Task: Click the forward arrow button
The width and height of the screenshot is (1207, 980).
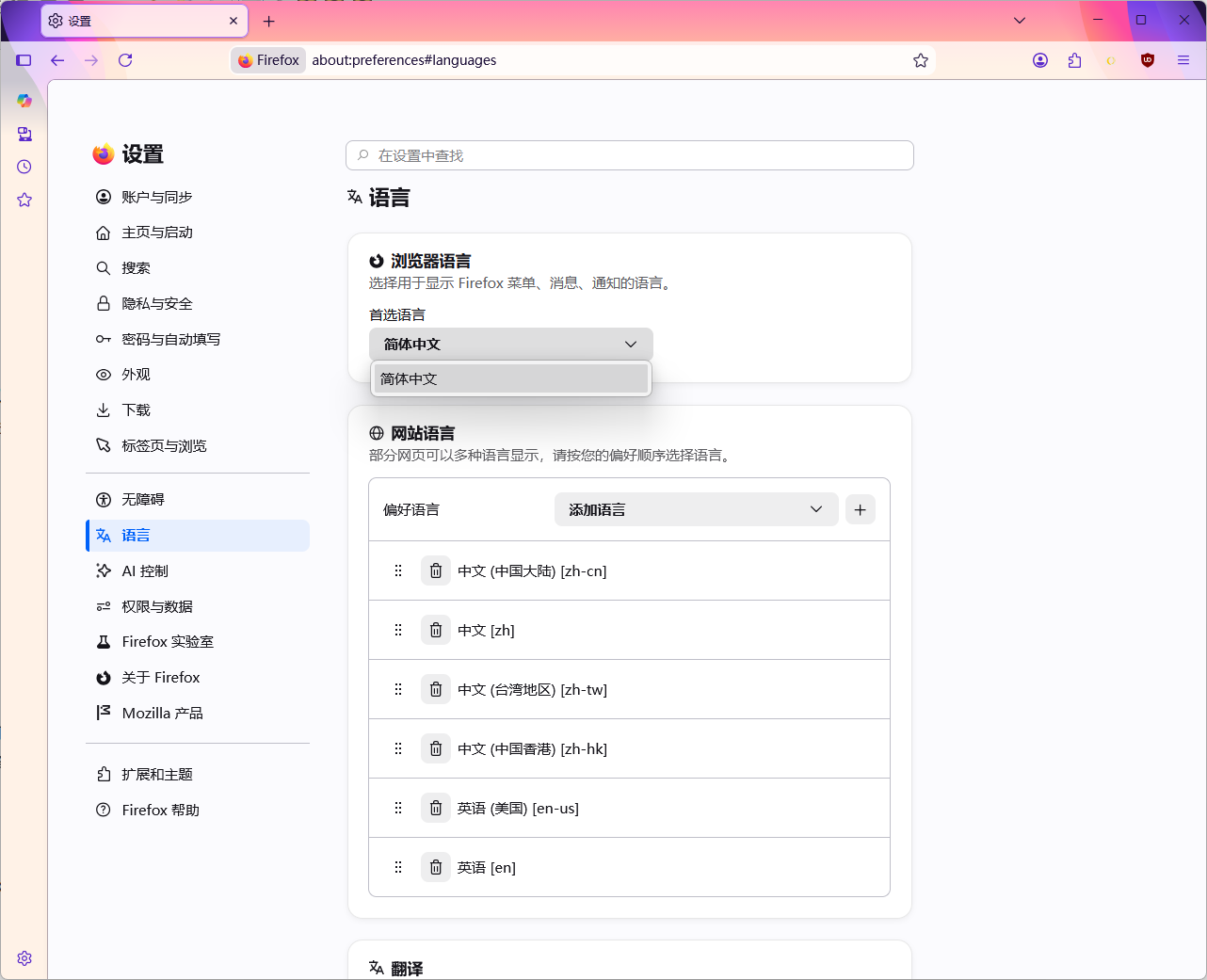Action: point(91,60)
